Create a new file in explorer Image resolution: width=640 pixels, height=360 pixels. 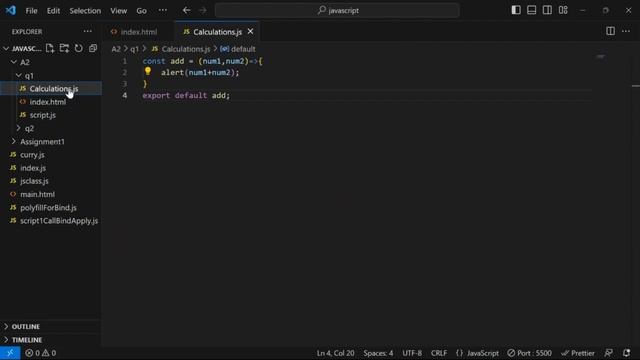50,49
